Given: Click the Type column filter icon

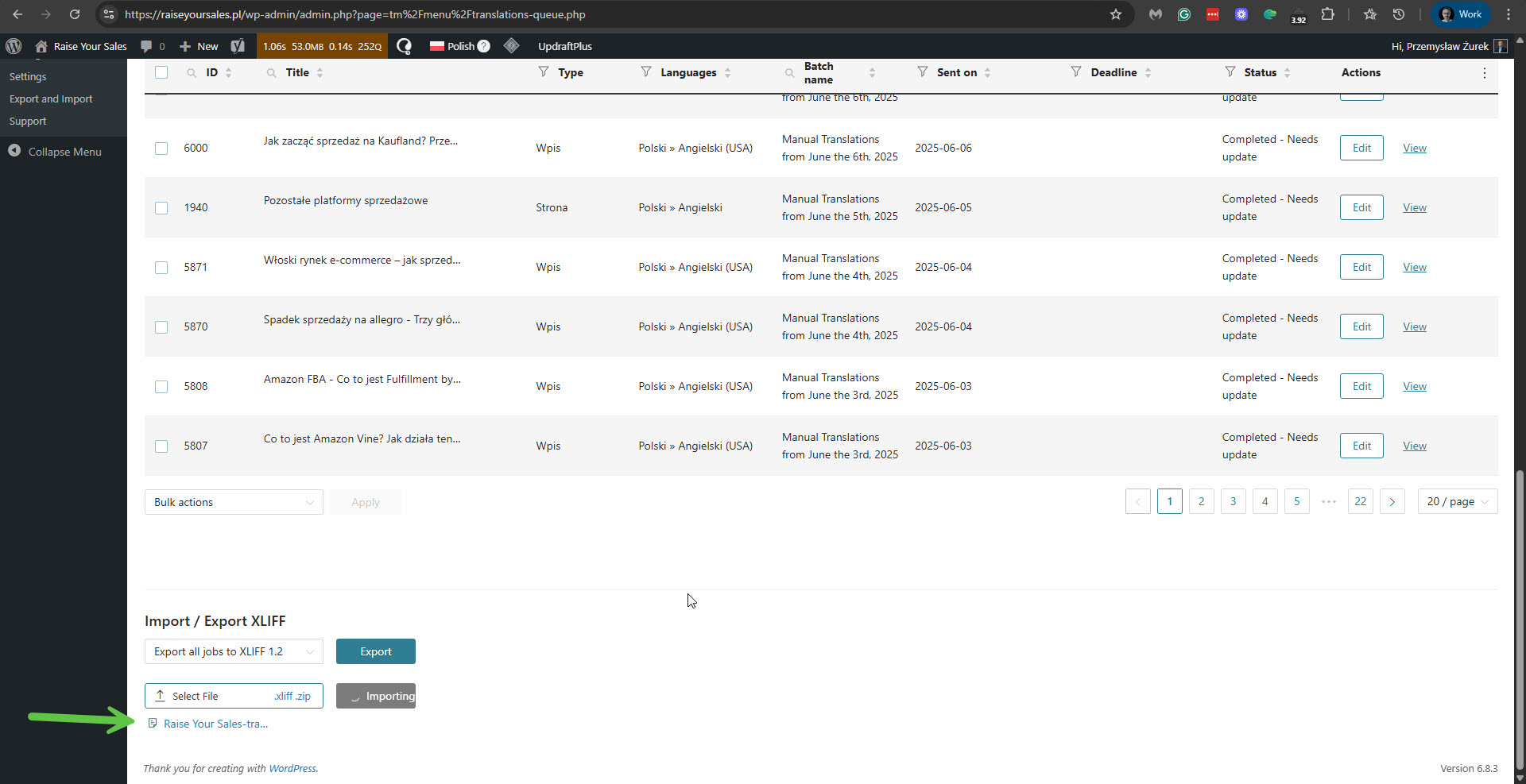Looking at the screenshot, I should click(544, 72).
